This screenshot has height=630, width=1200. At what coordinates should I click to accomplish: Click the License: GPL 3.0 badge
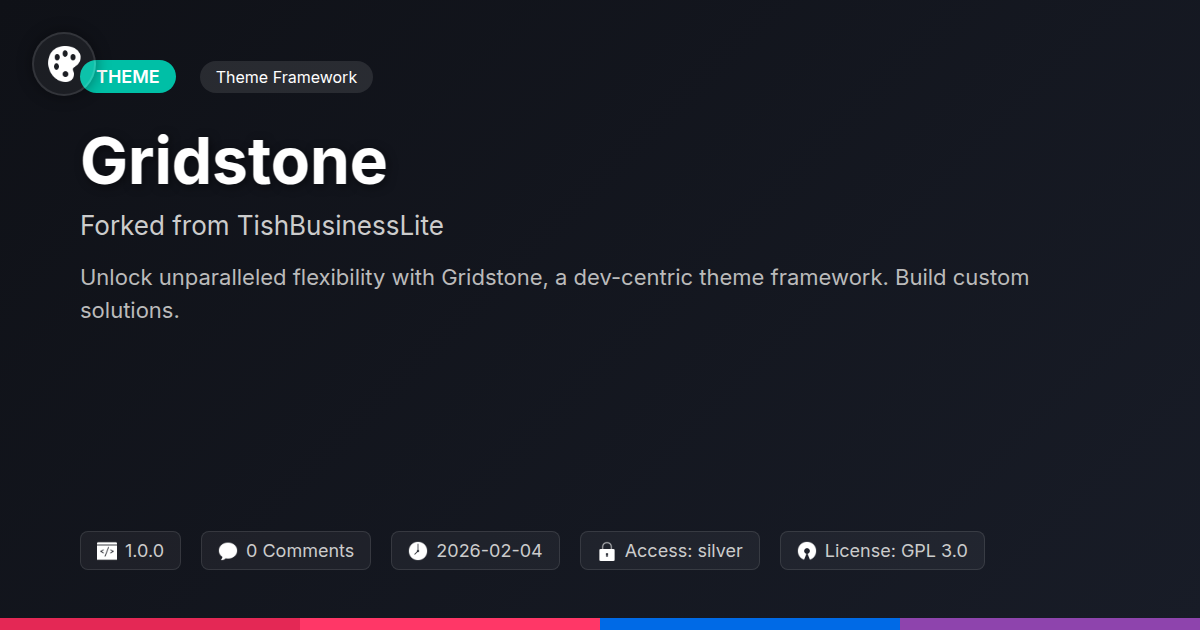click(882, 551)
